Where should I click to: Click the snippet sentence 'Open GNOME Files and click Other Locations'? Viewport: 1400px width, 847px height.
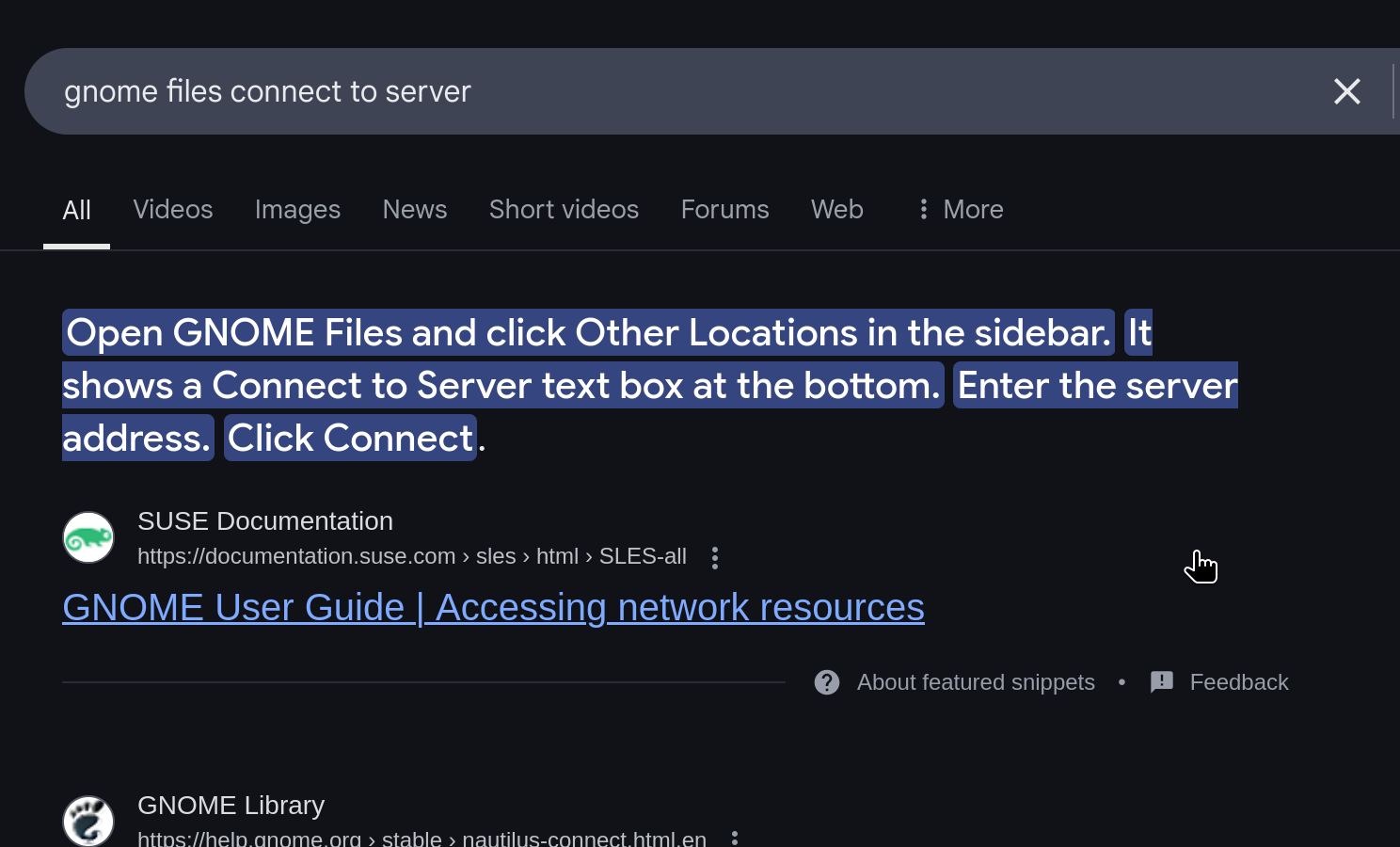(x=588, y=332)
